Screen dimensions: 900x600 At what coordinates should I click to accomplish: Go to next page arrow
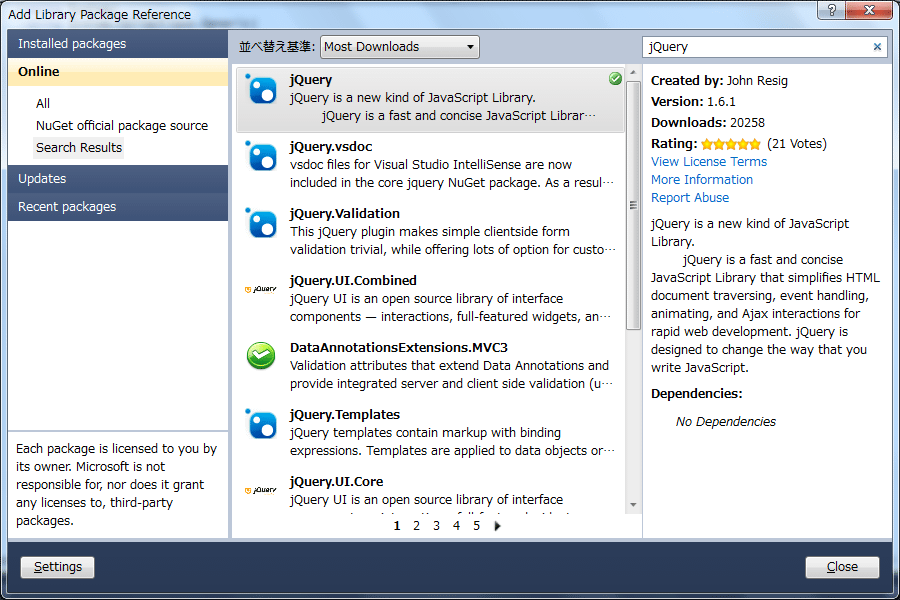[x=497, y=526]
